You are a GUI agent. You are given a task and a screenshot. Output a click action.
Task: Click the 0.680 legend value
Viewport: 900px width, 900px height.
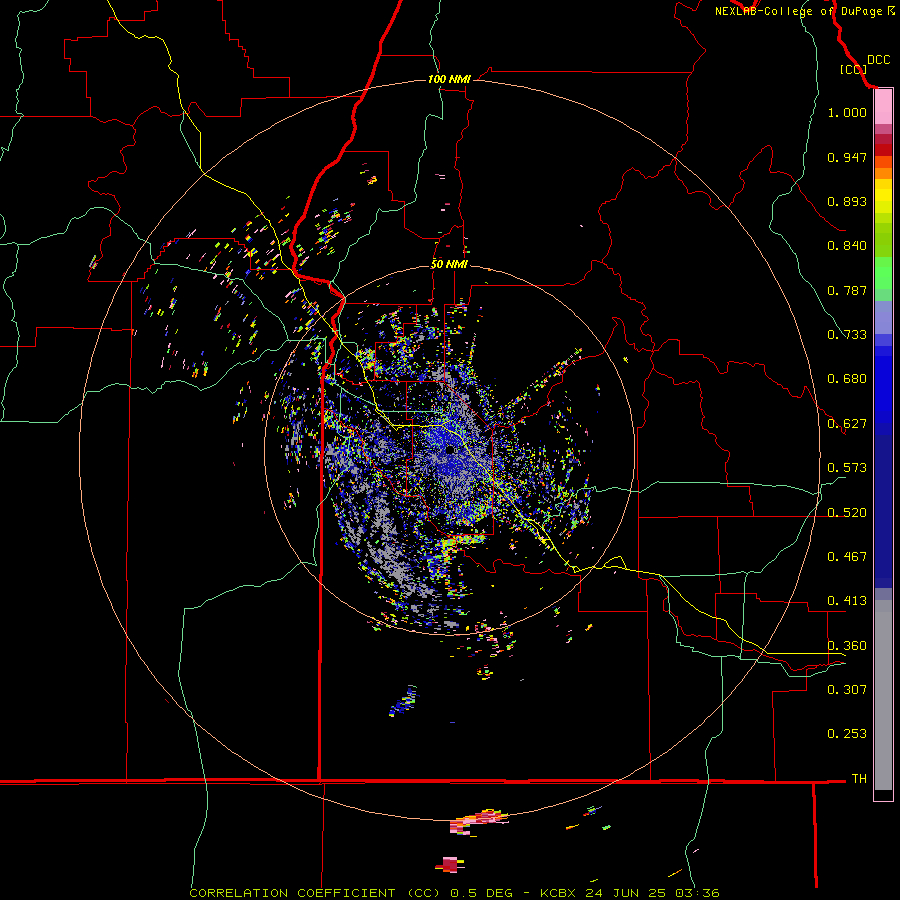(847, 379)
